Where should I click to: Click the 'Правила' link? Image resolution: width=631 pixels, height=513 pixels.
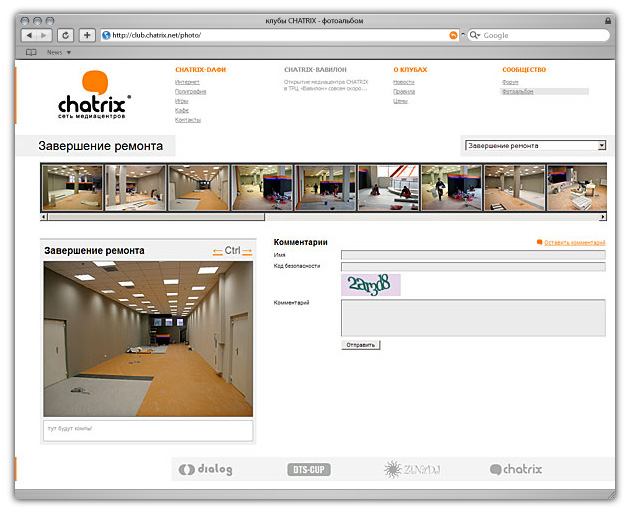[404, 92]
